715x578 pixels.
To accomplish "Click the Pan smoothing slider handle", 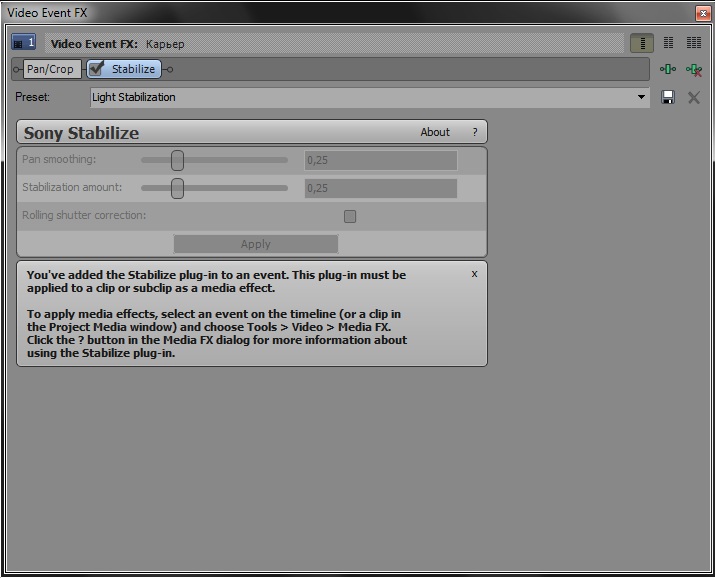I will coord(177,160).
